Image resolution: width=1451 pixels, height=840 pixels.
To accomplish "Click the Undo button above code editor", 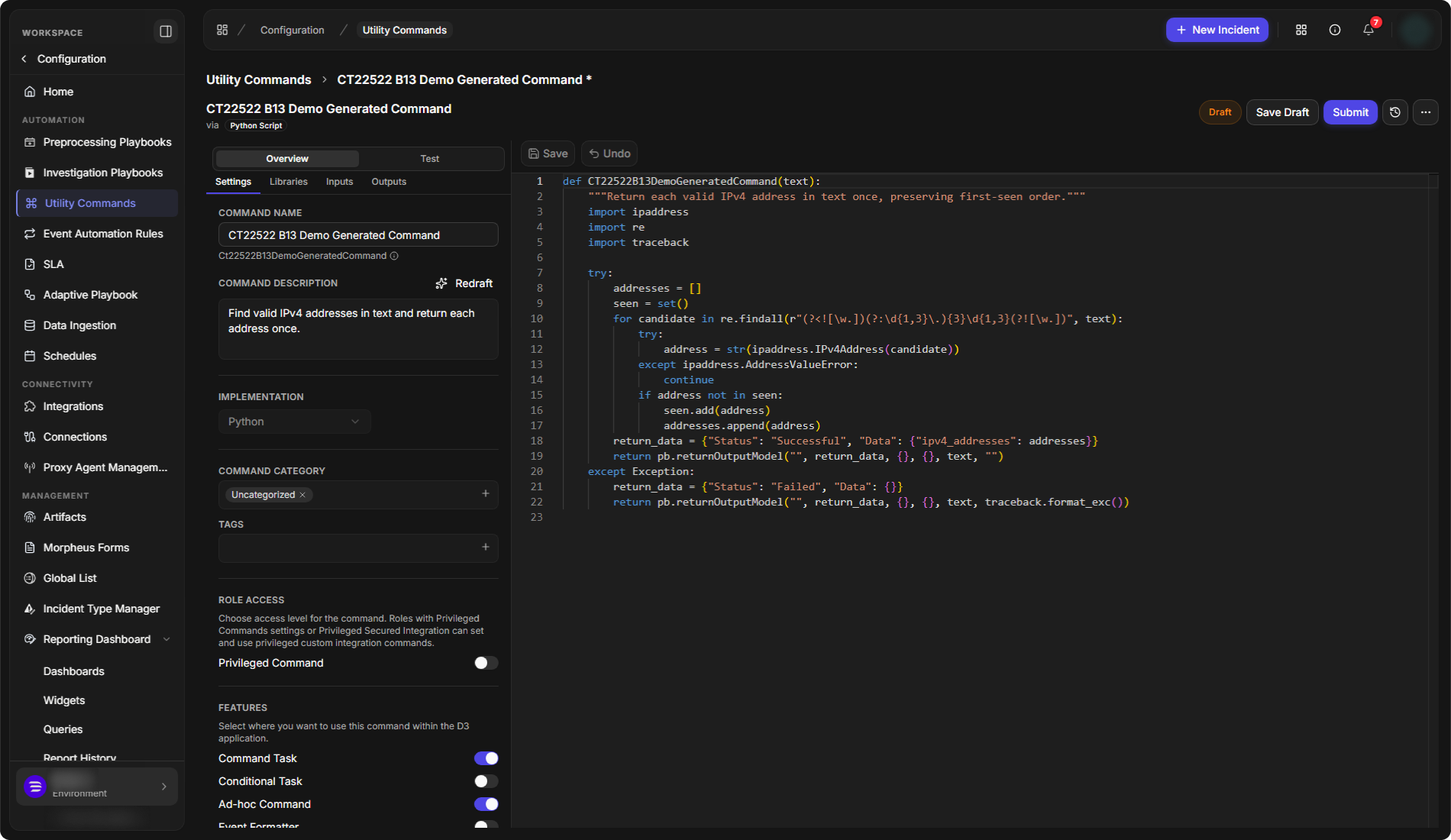I will [x=609, y=153].
